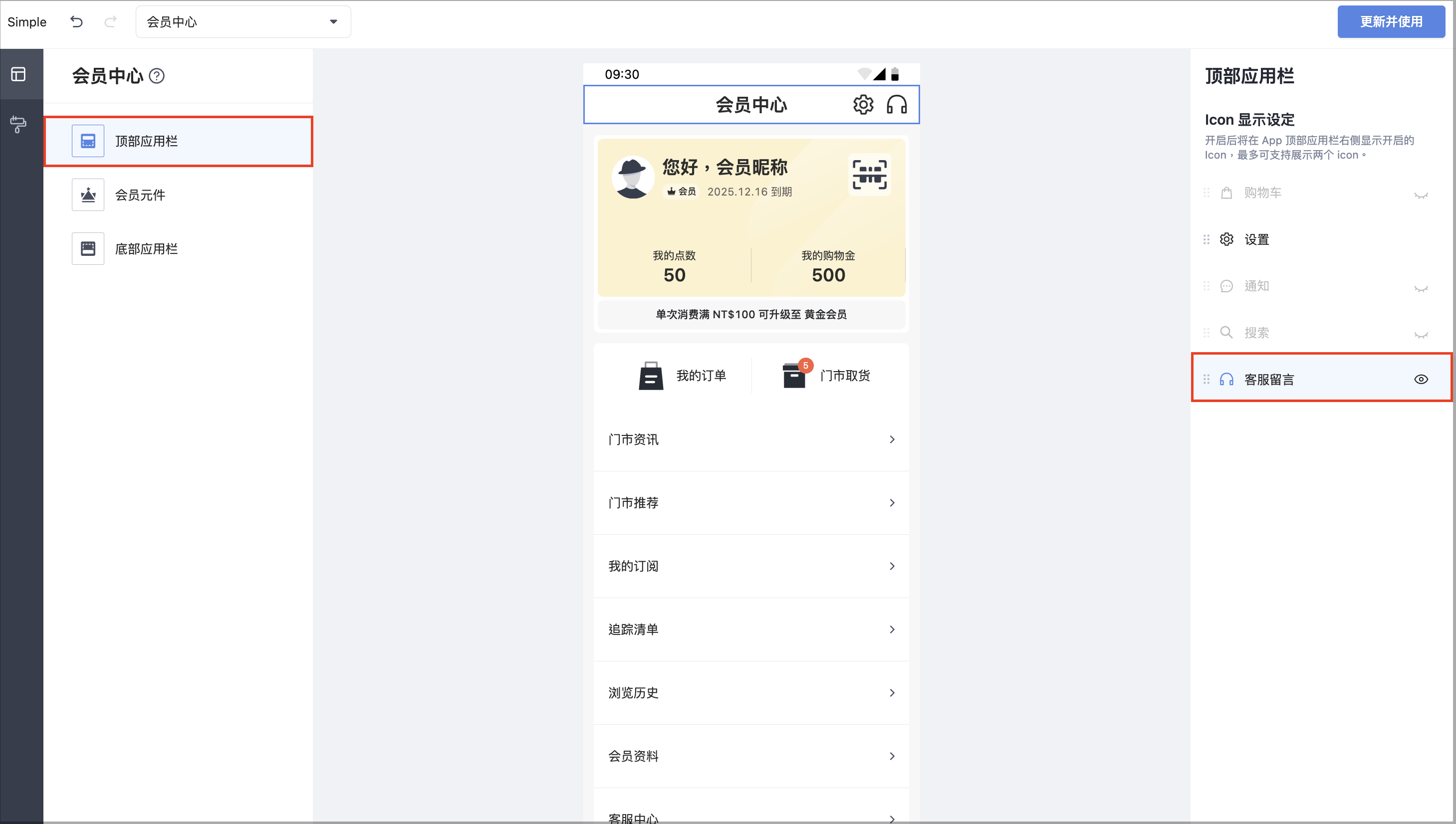Click 浏览历史 text in preview list
This screenshot has width=1456, height=824.
[634, 693]
